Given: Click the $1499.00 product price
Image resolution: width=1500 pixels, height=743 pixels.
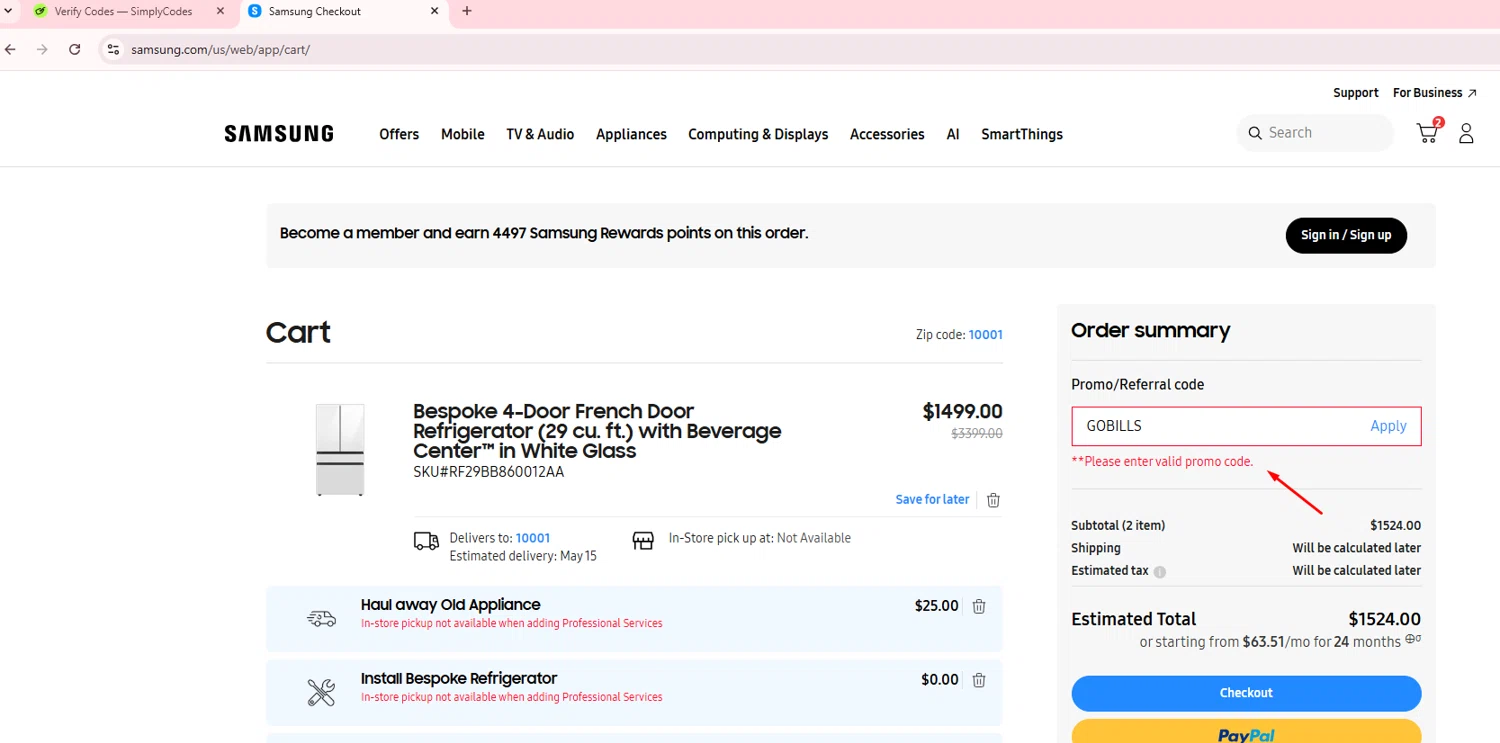Looking at the screenshot, I should tap(962, 412).
